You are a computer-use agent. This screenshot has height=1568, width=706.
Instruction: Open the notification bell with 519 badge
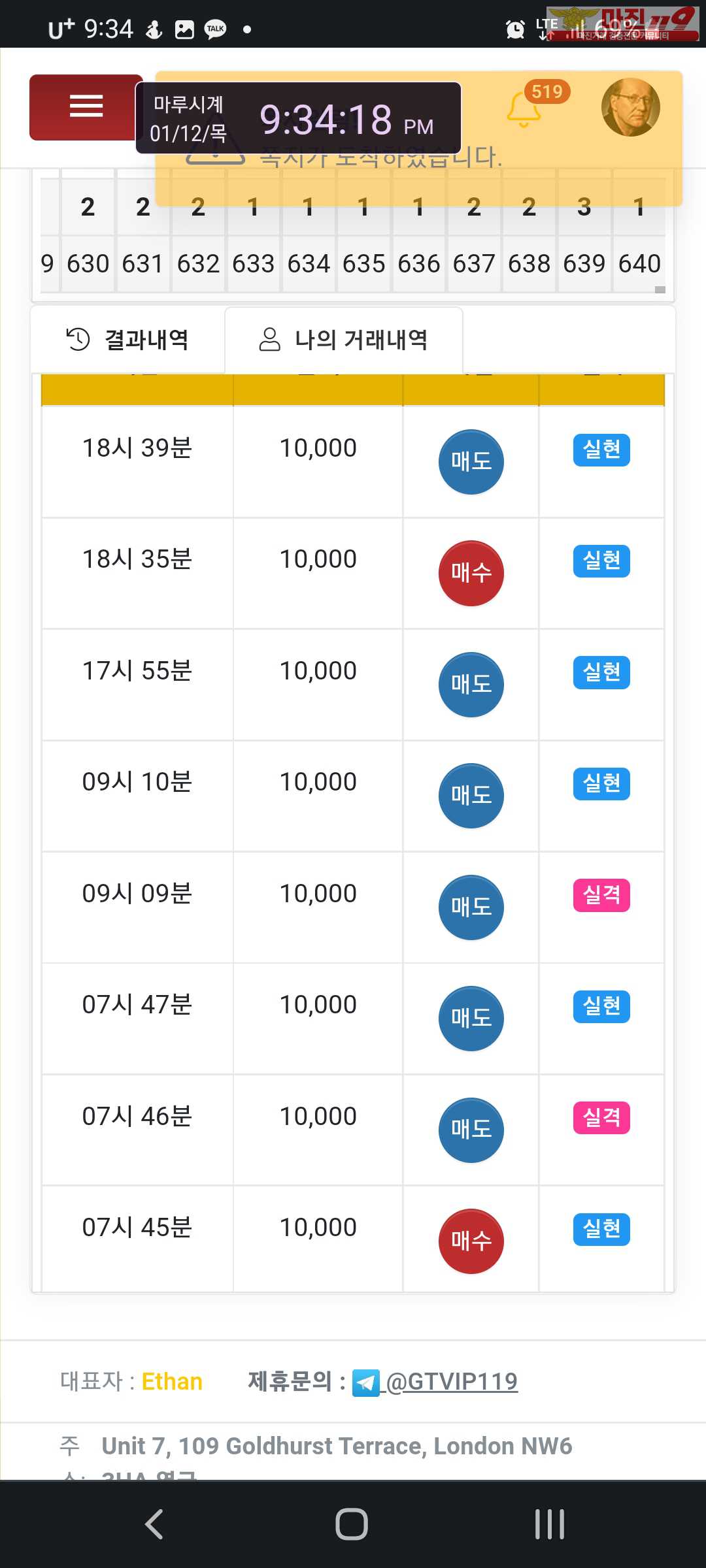(x=524, y=108)
